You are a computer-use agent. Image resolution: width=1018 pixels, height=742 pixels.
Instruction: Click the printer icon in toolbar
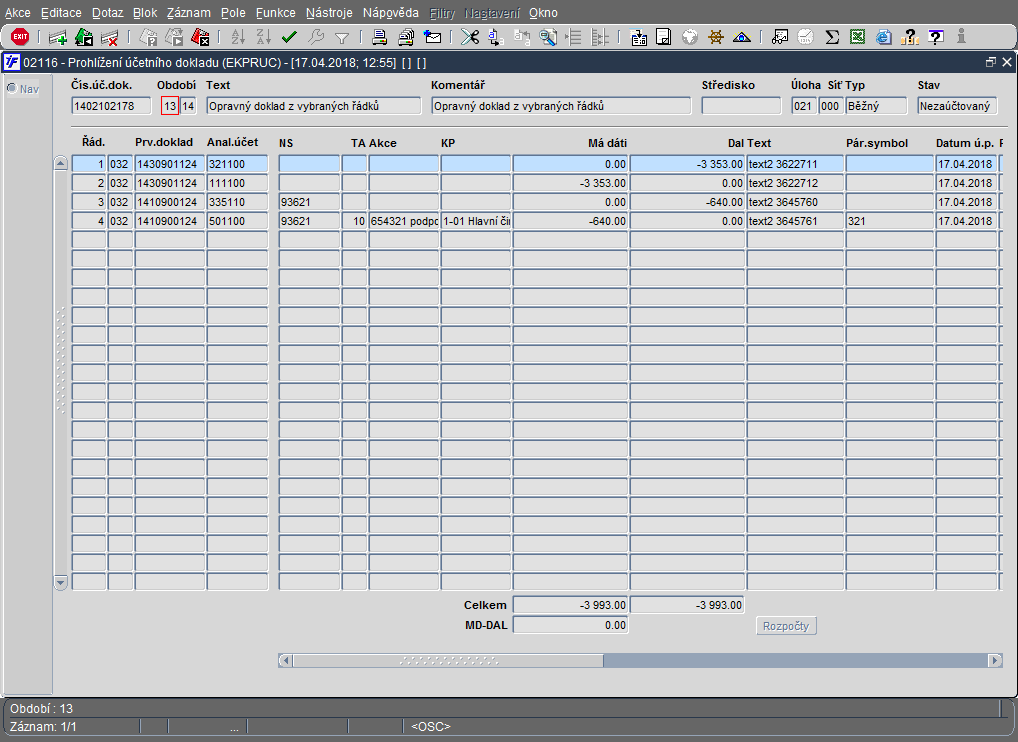pyautogui.click(x=379, y=38)
